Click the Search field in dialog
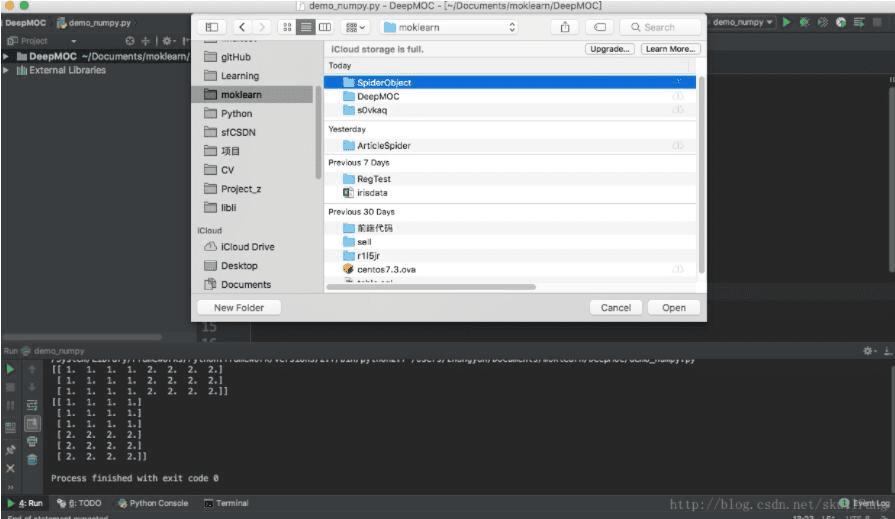 (x=661, y=27)
